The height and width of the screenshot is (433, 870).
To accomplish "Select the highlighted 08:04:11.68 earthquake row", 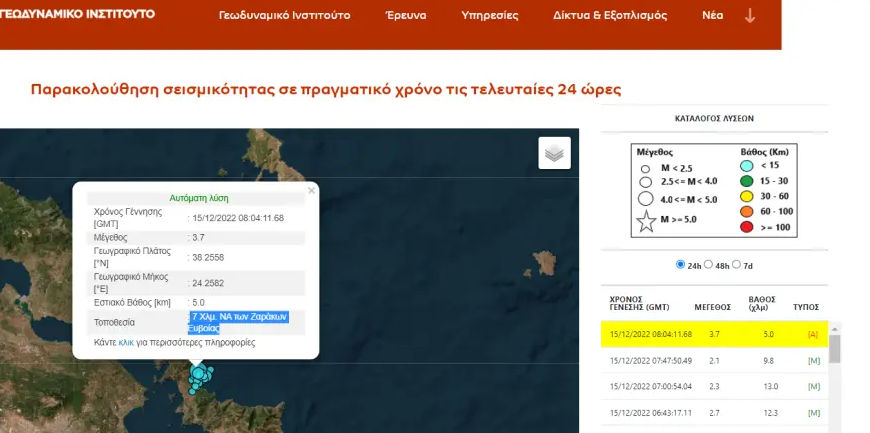I will click(715, 334).
